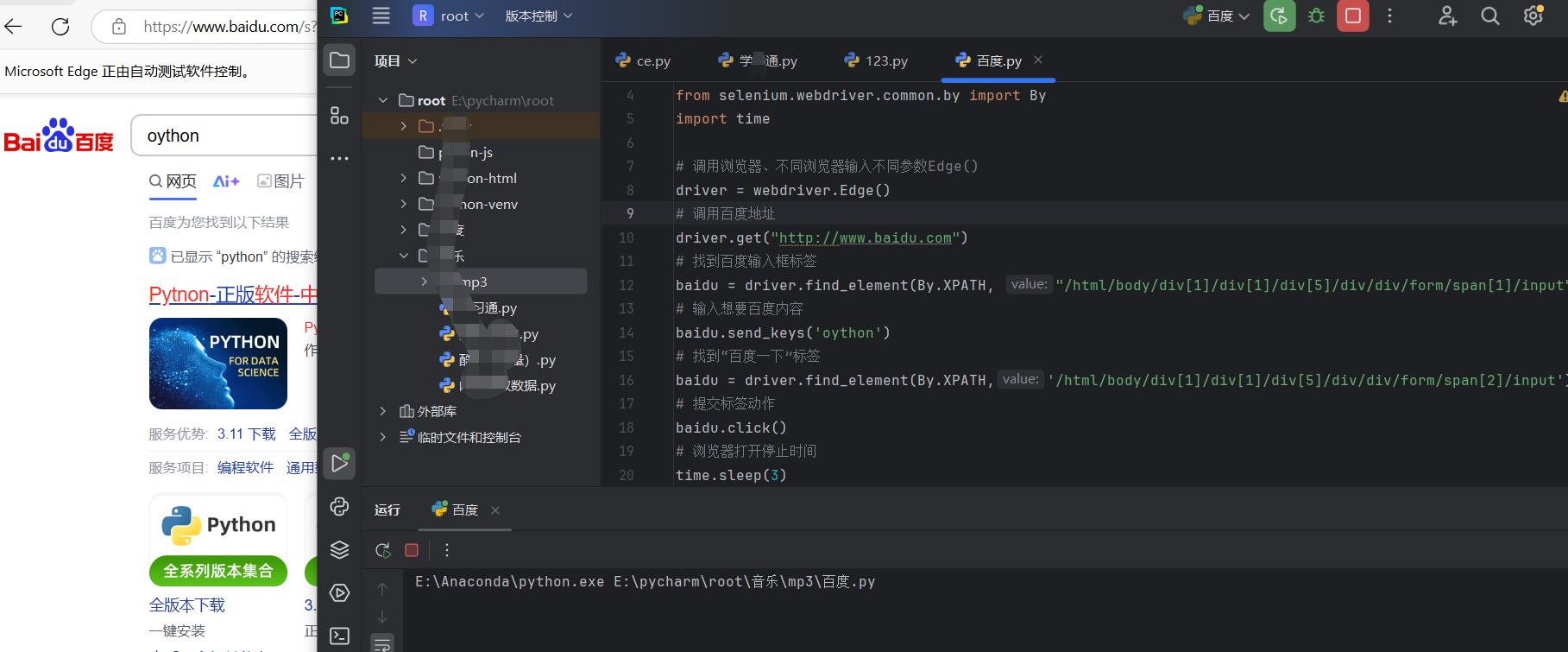Open the Python Packages layers icon
This screenshot has width=1568, height=652.
tap(339, 549)
